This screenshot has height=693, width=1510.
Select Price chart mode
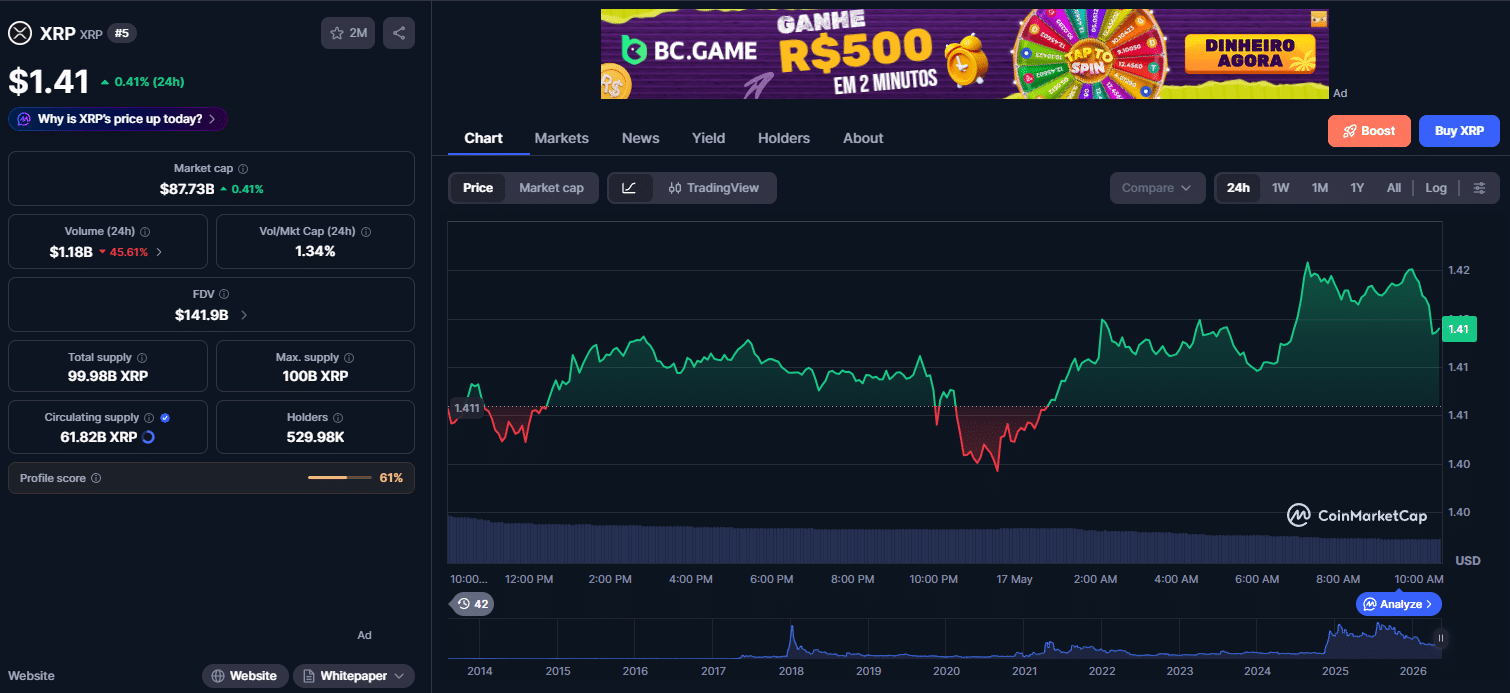coord(478,188)
